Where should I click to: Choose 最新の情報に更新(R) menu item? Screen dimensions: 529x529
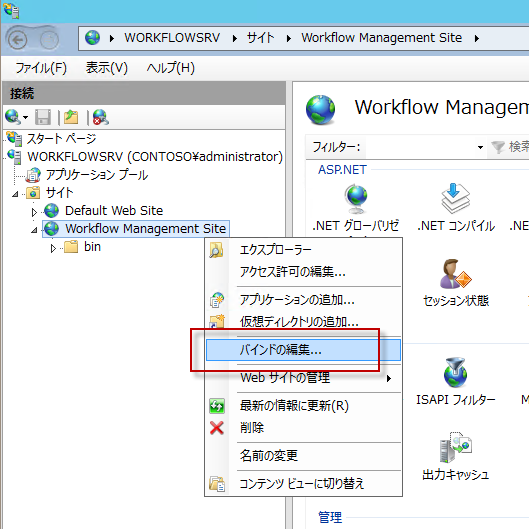303,406
